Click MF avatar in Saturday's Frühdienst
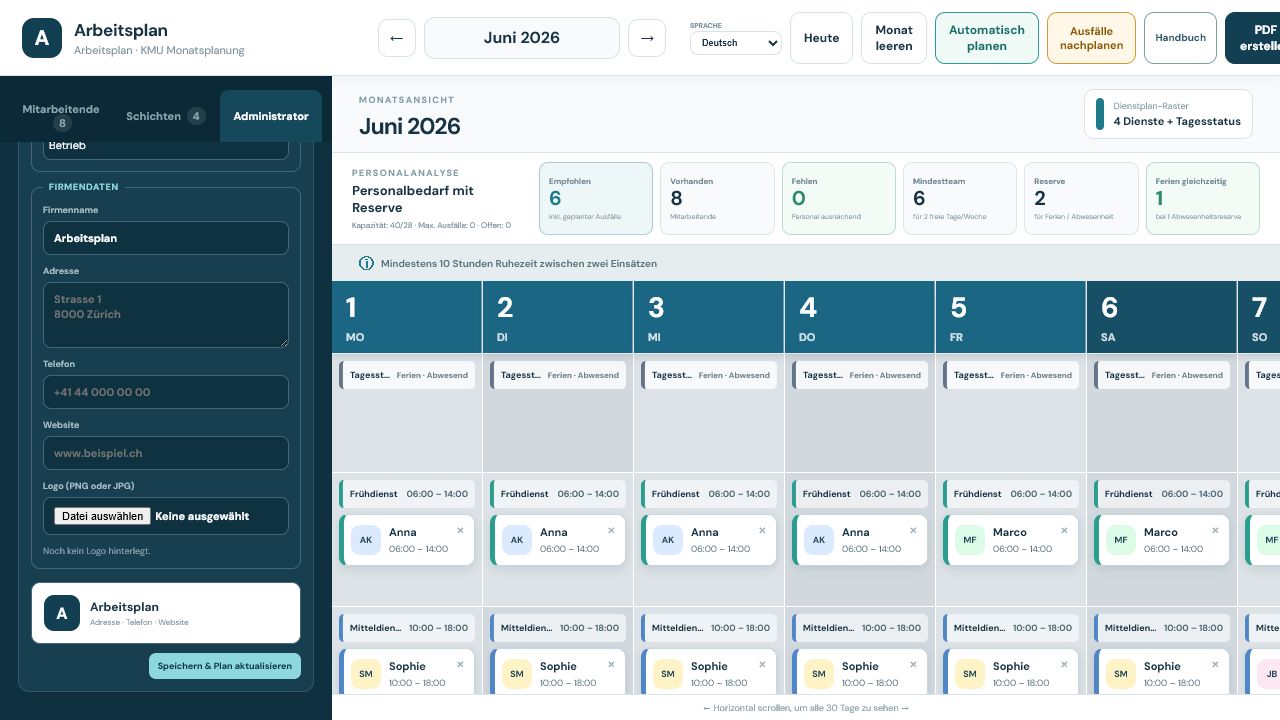This screenshot has width=1280, height=720. [1121, 540]
